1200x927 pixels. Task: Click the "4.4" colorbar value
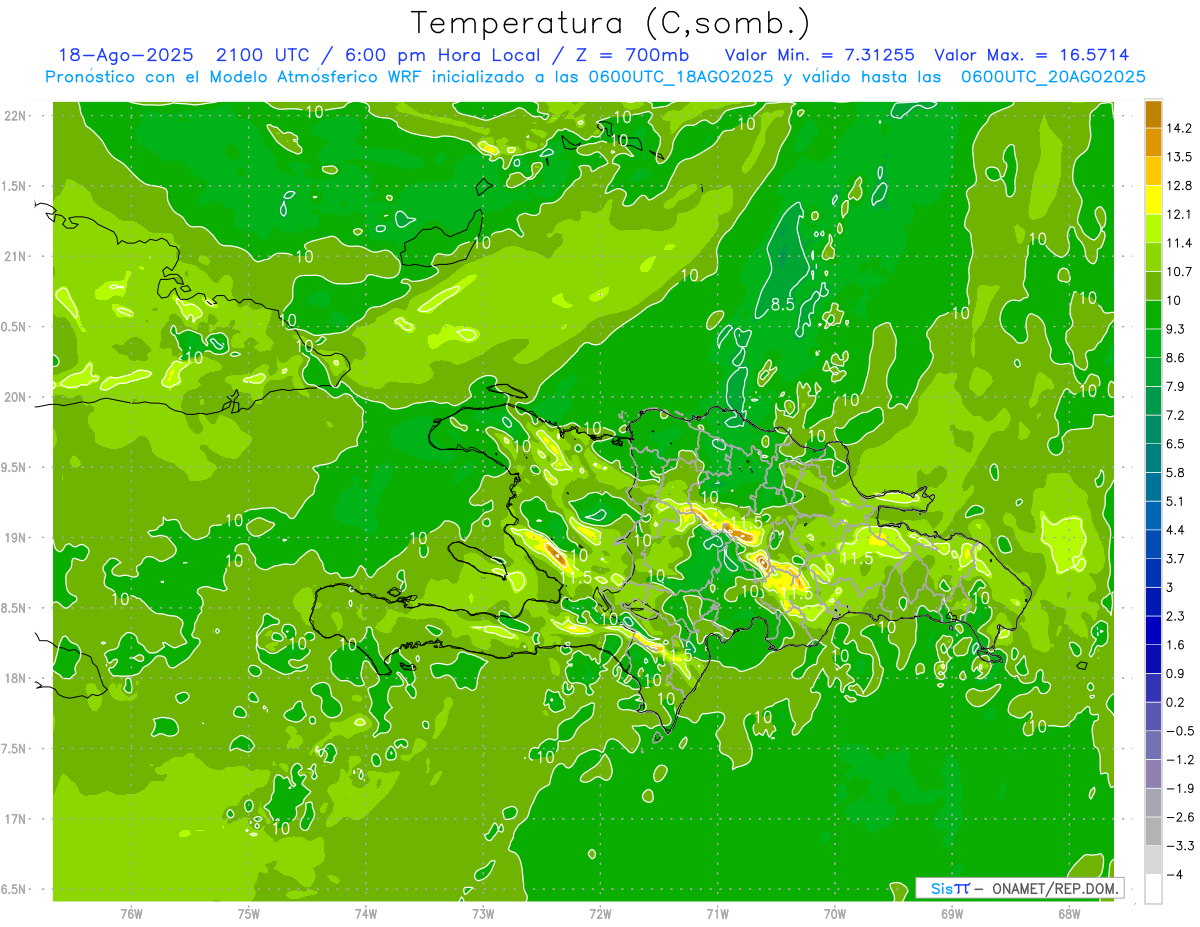[1175, 530]
